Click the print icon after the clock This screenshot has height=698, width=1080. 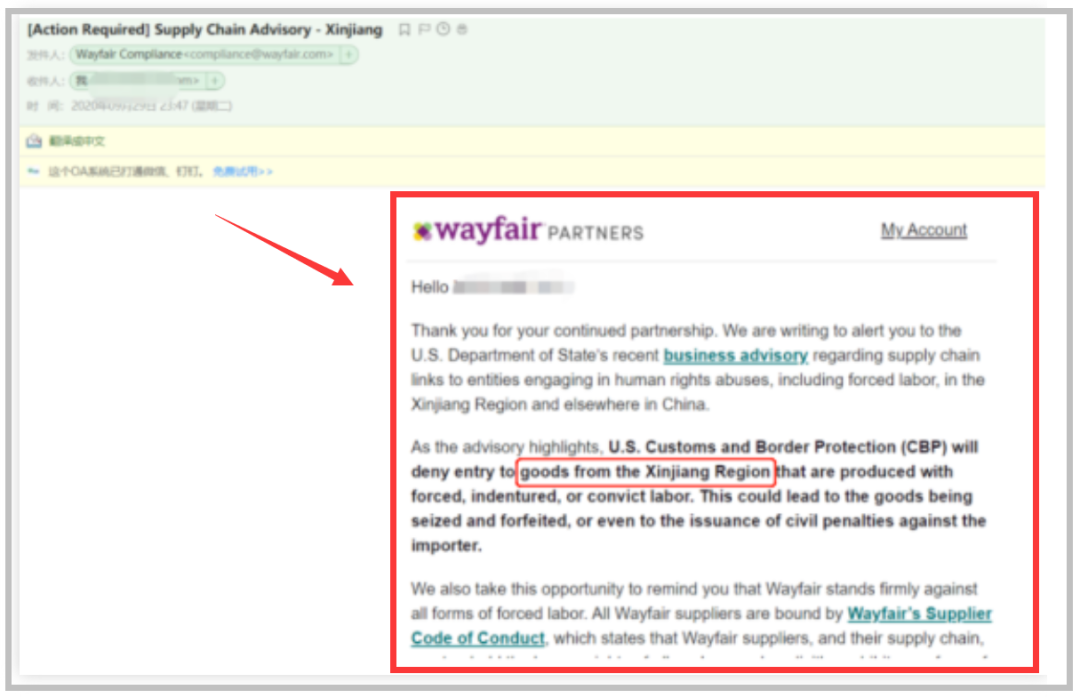point(462,29)
